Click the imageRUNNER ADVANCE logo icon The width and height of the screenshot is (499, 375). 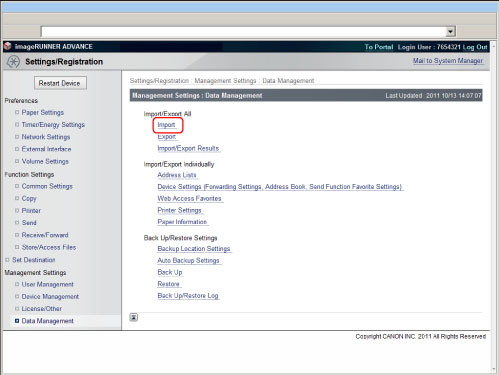pos(8,46)
